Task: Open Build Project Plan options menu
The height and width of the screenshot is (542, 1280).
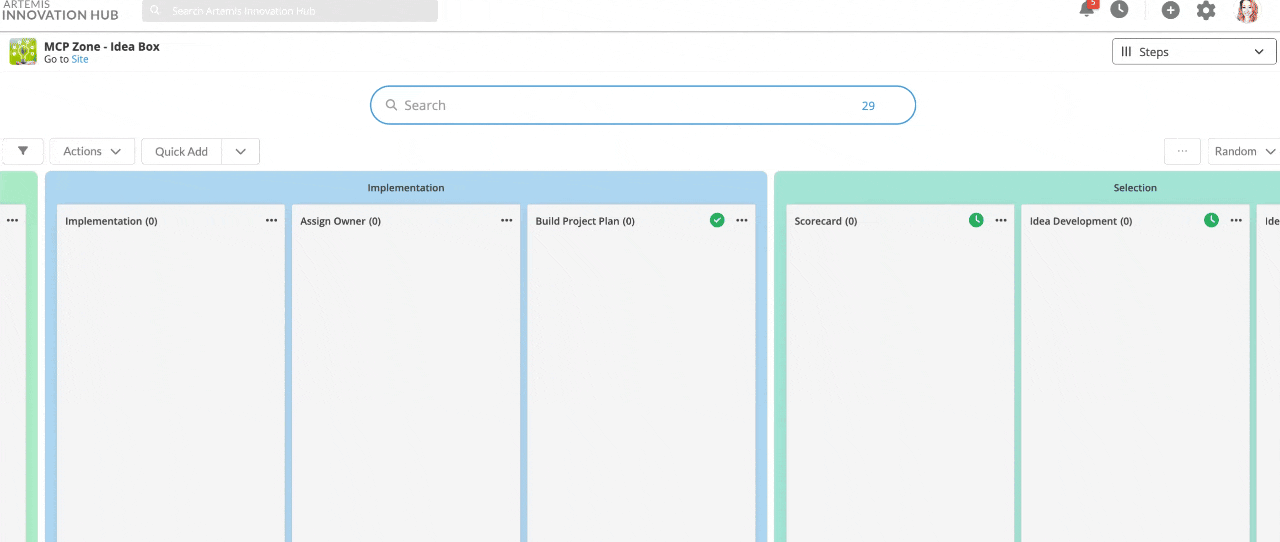Action: pos(742,221)
